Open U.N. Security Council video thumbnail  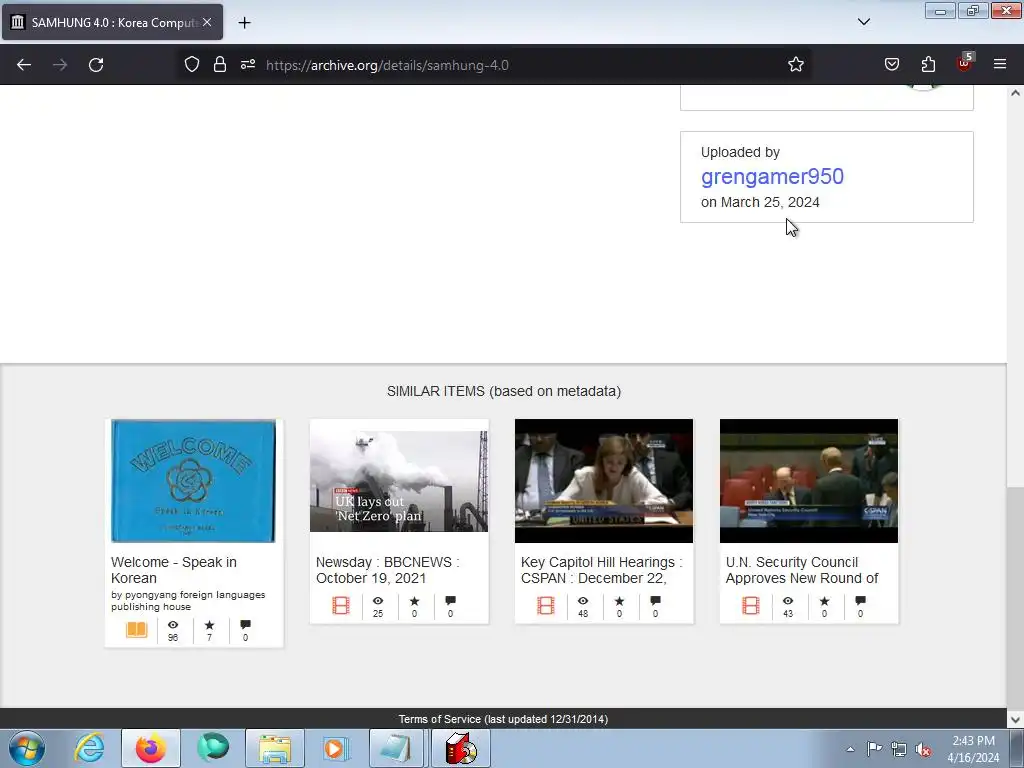(x=809, y=481)
